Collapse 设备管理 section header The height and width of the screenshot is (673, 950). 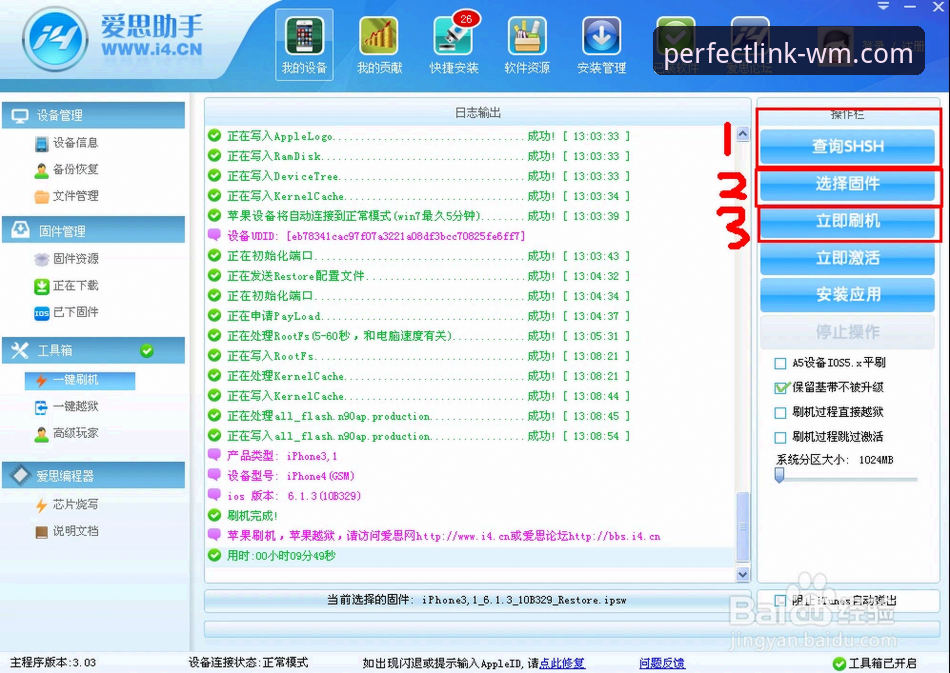coord(93,115)
